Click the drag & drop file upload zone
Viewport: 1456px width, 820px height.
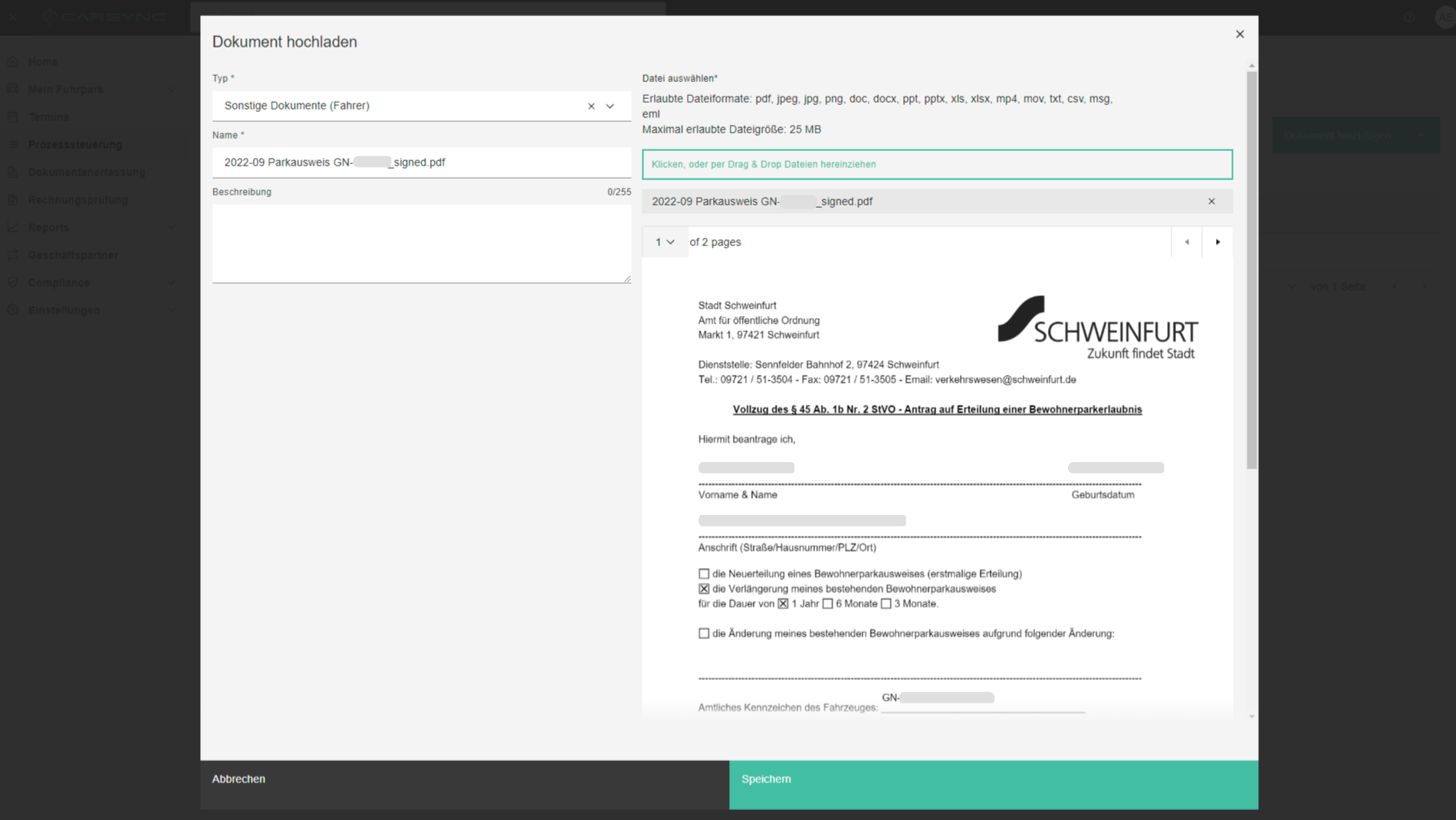[937, 164]
